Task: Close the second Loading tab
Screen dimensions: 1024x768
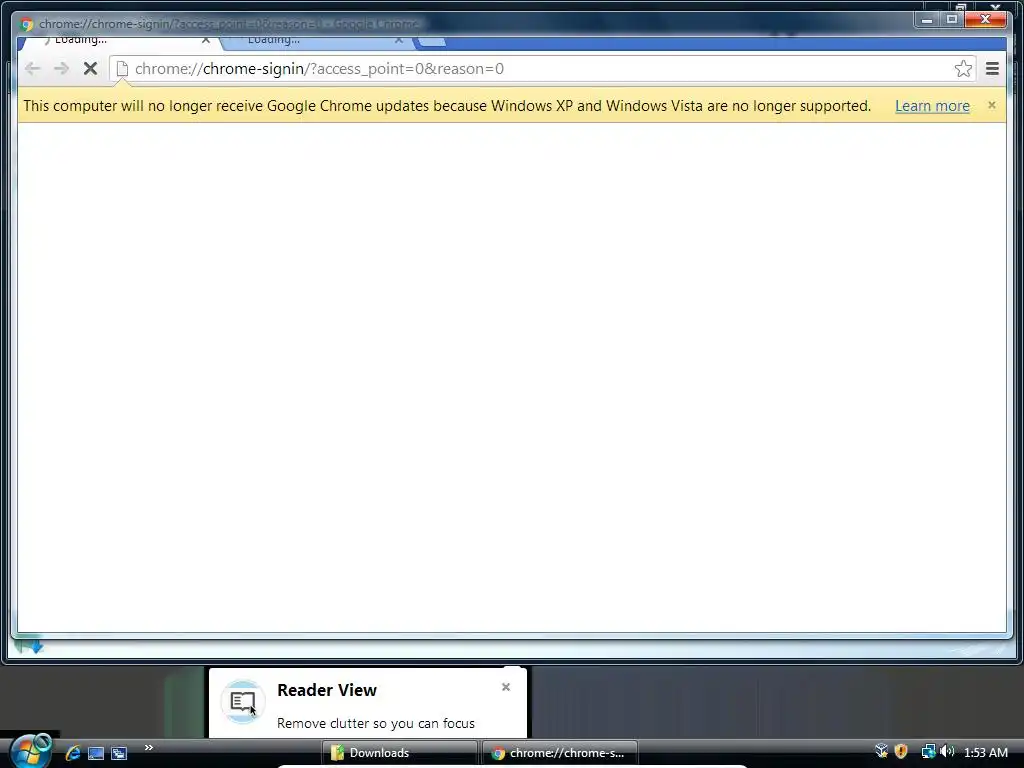Action: [399, 40]
